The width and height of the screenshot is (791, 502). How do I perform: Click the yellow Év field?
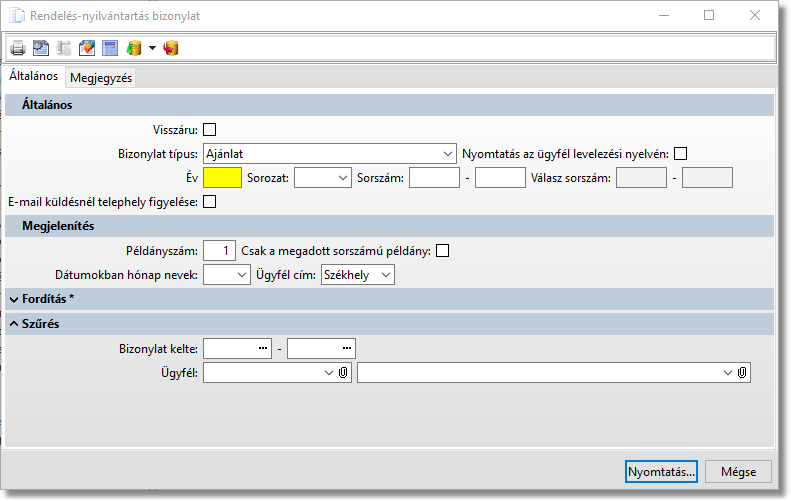click(x=222, y=178)
